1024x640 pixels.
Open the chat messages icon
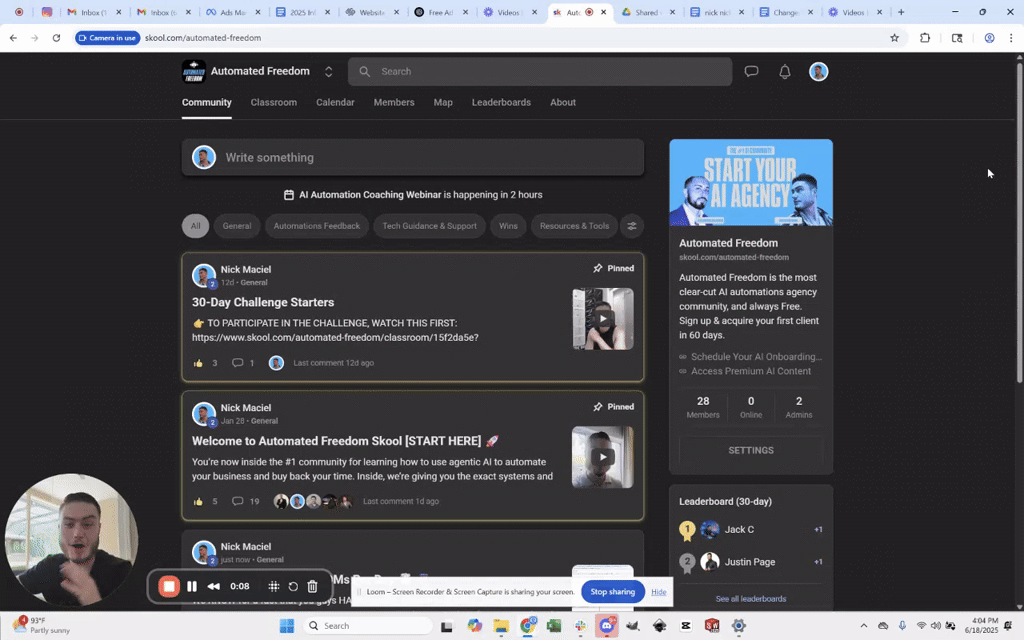(x=751, y=71)
